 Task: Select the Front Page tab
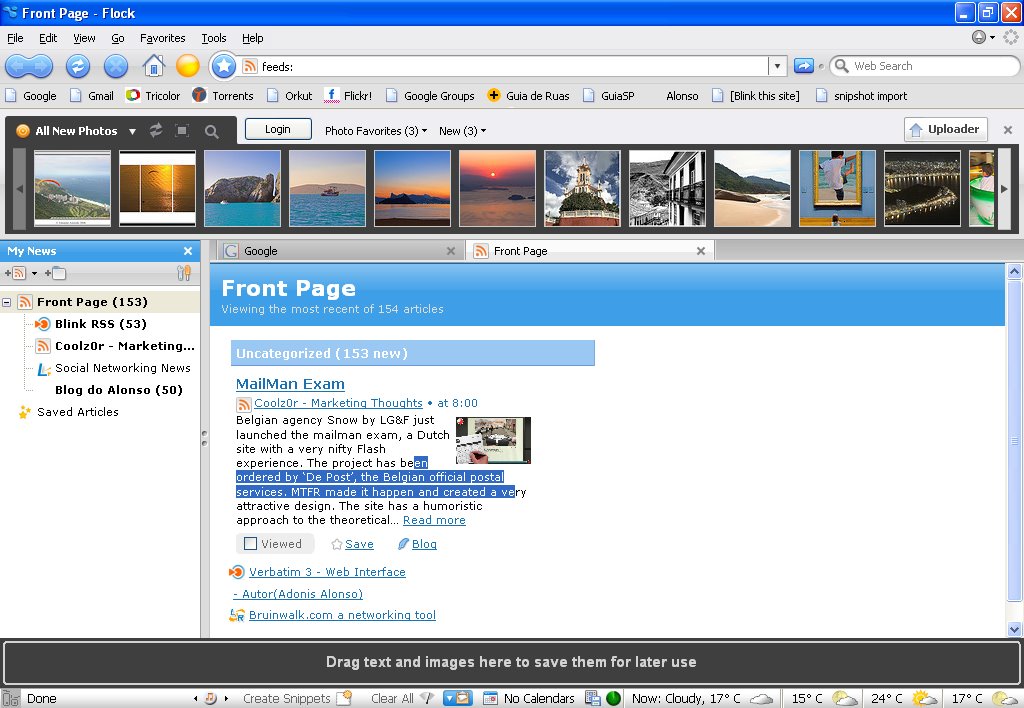[590, 251]
